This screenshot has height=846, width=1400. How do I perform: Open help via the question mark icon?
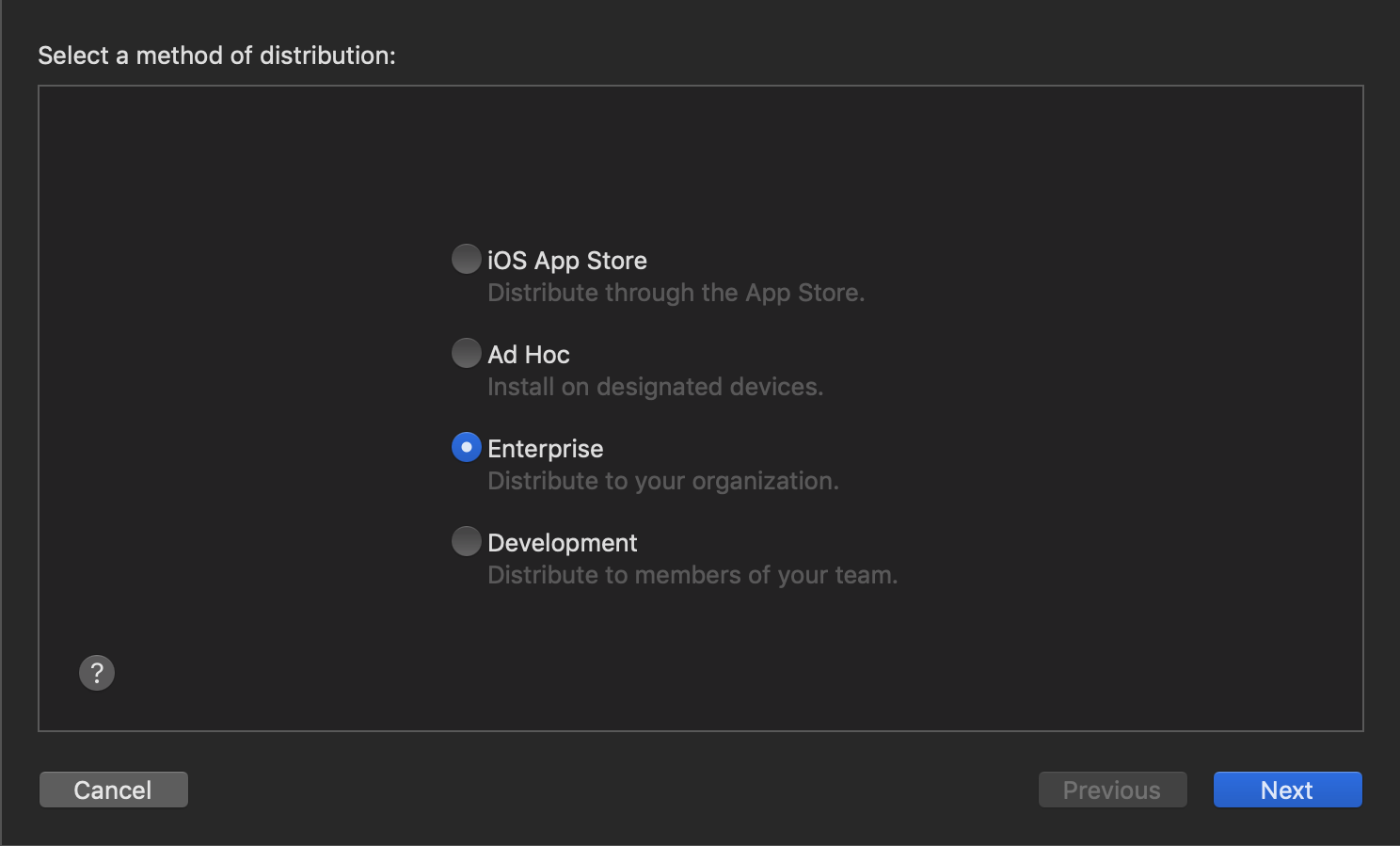point(97,673)
